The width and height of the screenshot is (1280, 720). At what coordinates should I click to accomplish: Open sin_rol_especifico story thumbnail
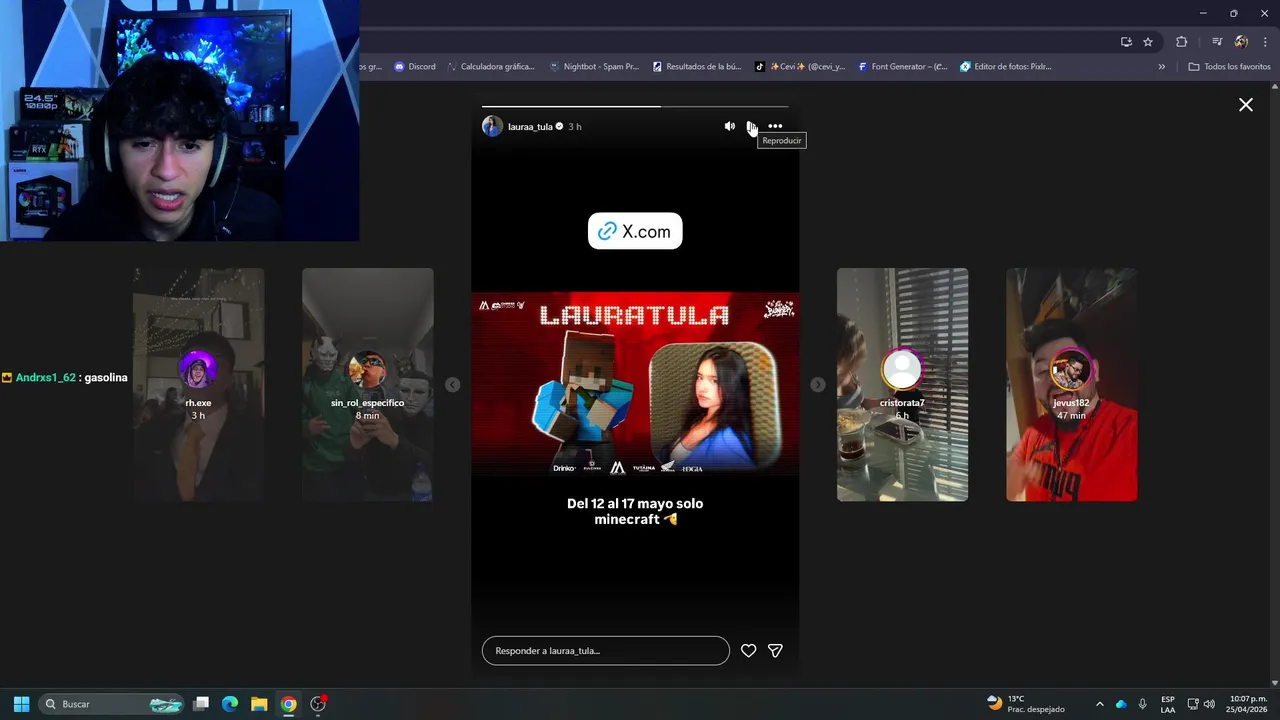[368, 384]
